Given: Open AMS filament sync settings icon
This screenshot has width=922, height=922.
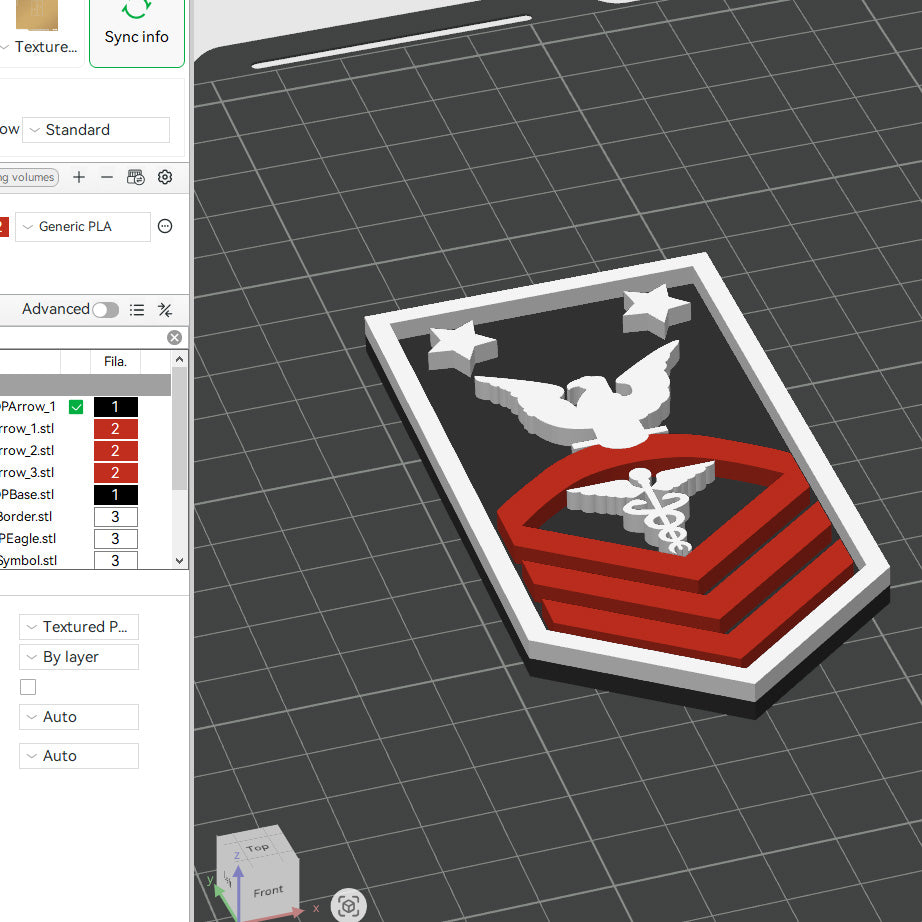Looking at the screenshot, I should click(x=136, y=177).
